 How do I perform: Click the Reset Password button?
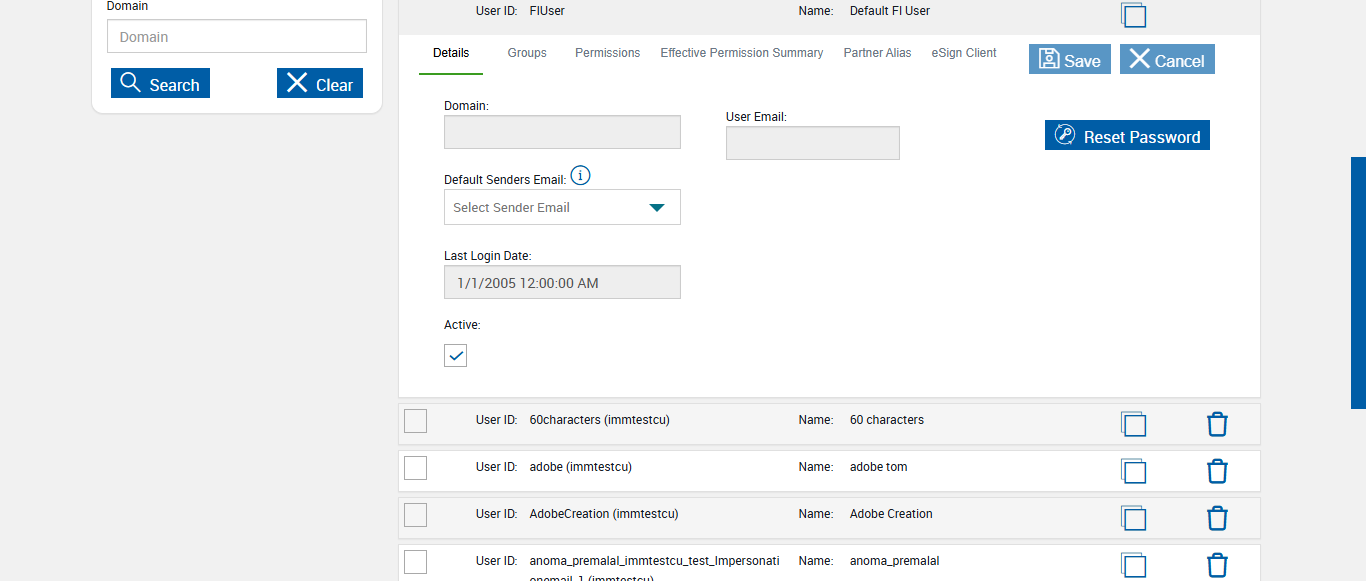[1127, 136]
